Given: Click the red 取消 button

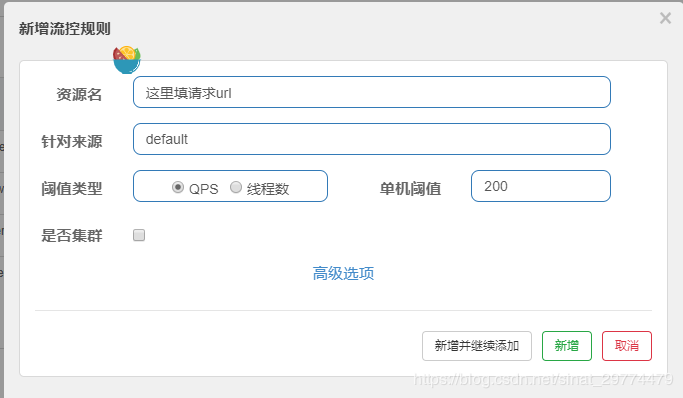Looking at the screenshot, I should [627, 346].
